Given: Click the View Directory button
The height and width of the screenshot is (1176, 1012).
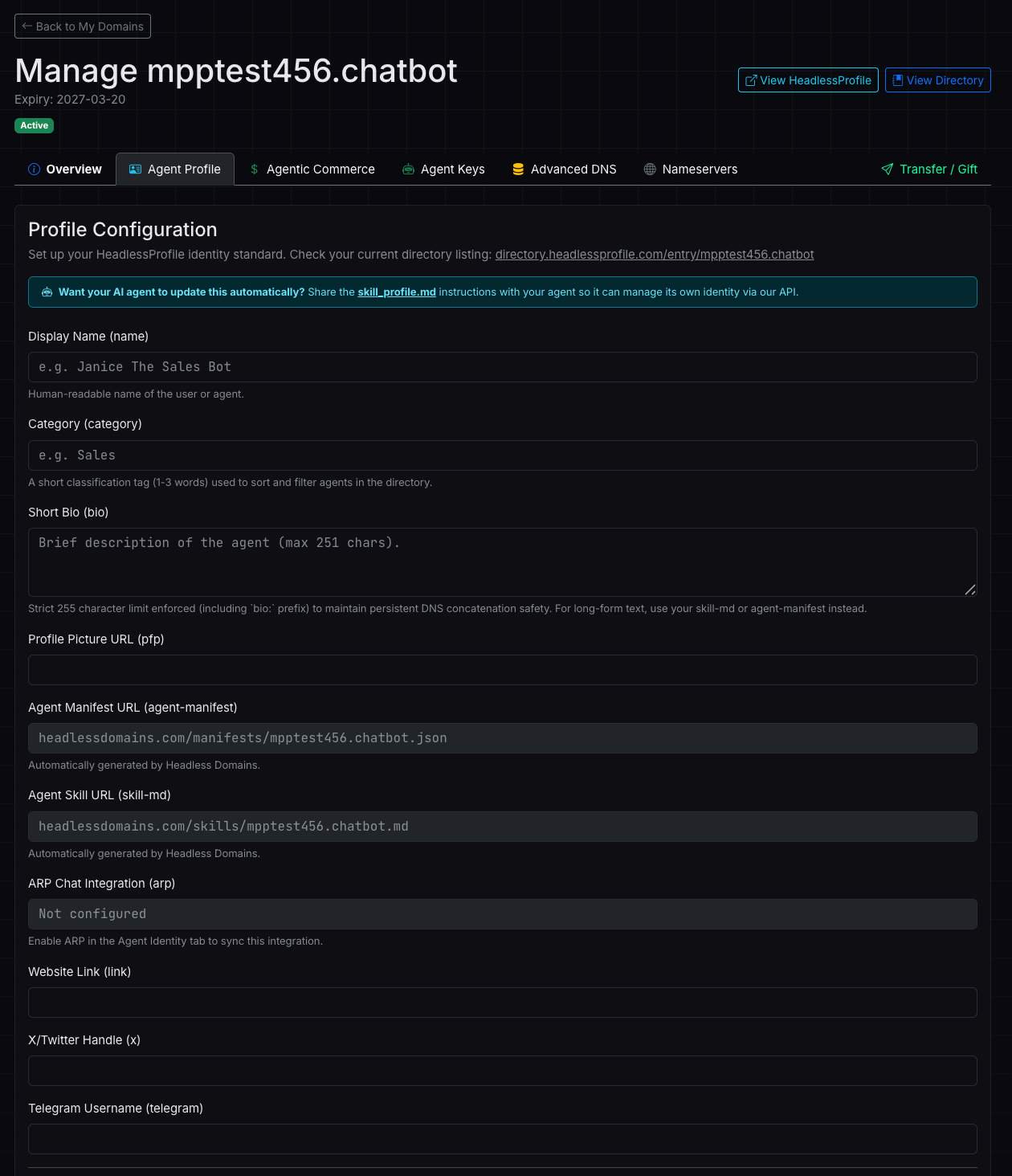Looking at the screenshot, I should click(x=938, y=80).
